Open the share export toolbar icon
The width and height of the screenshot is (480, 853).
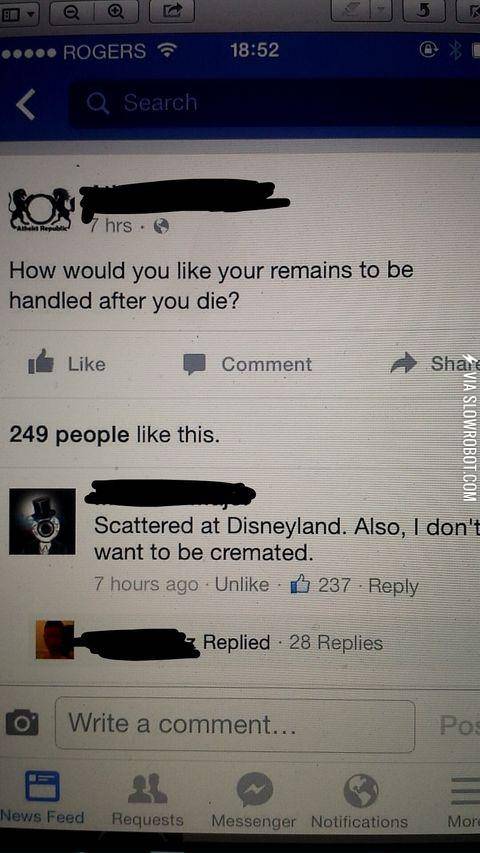click(171, 10)
